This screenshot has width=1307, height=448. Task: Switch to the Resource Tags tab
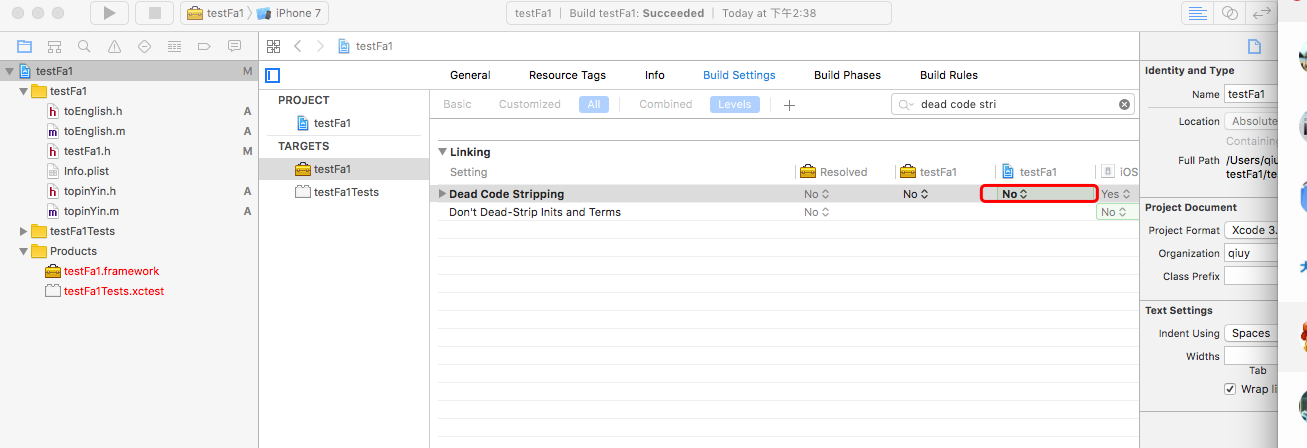click(x=567, y=75)
